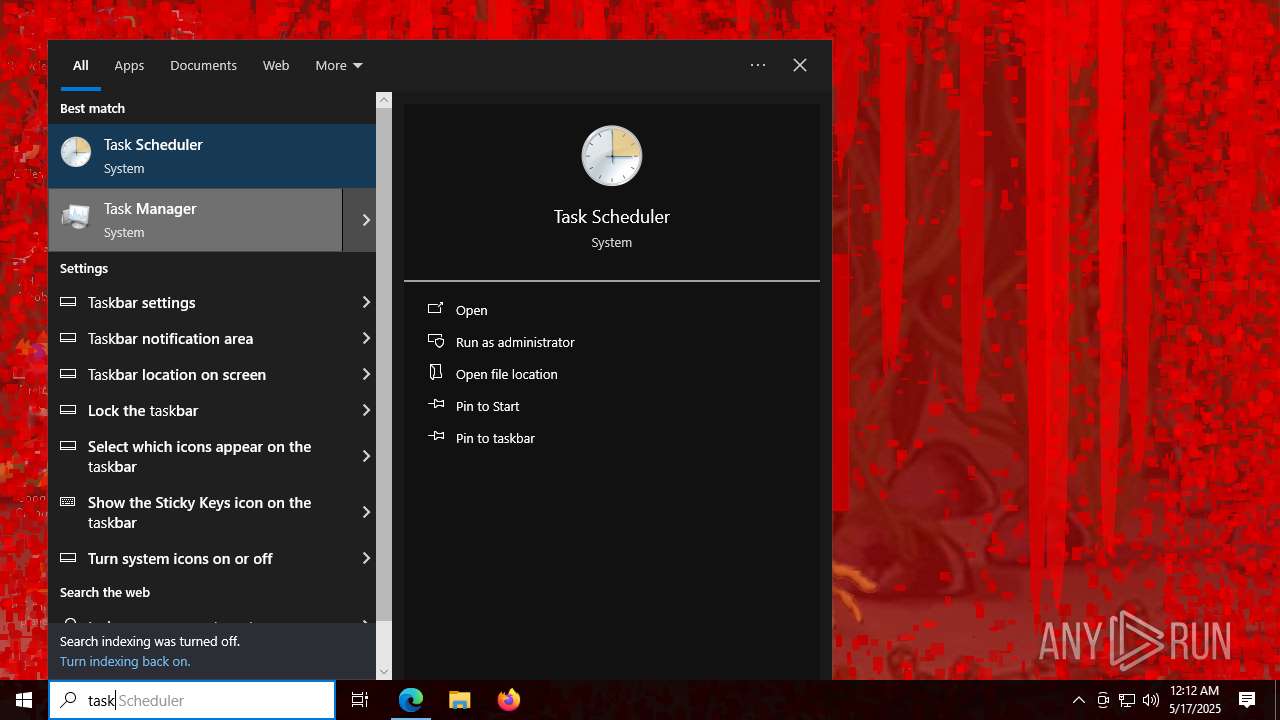Click the Taskbar settings monitor icon
The width and height of the screenshot is (1280, 720).
[x=68, y=301]
